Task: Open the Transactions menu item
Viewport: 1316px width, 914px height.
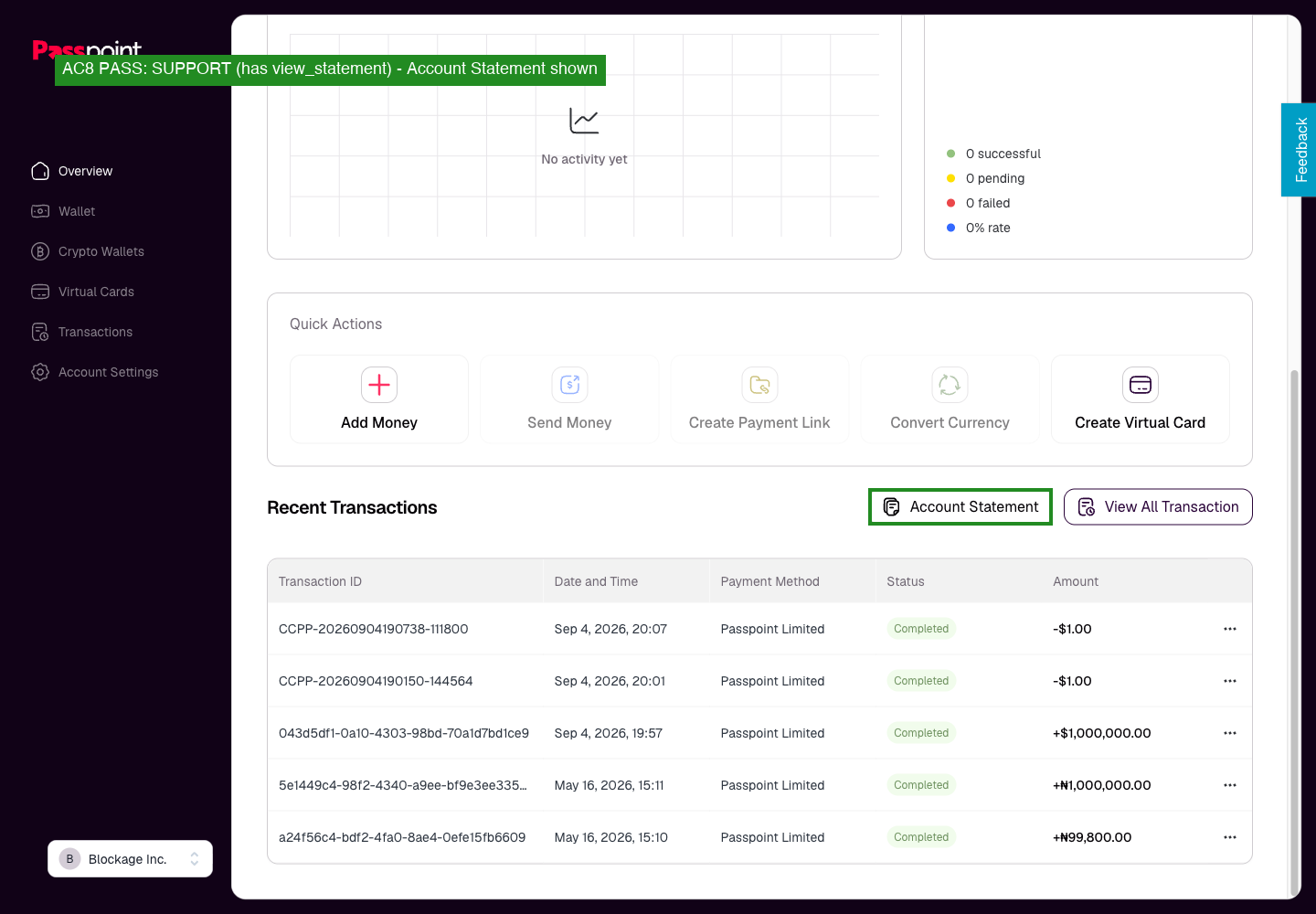Action: (95, 332)
